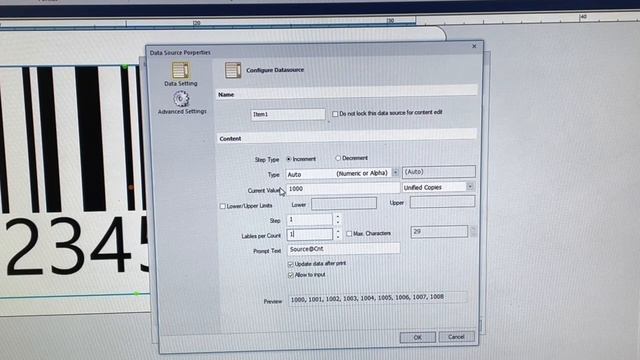This screenshot has height=360, width=640.
Task: Open the Data Setting panel icon
Action: coord(181,71)
